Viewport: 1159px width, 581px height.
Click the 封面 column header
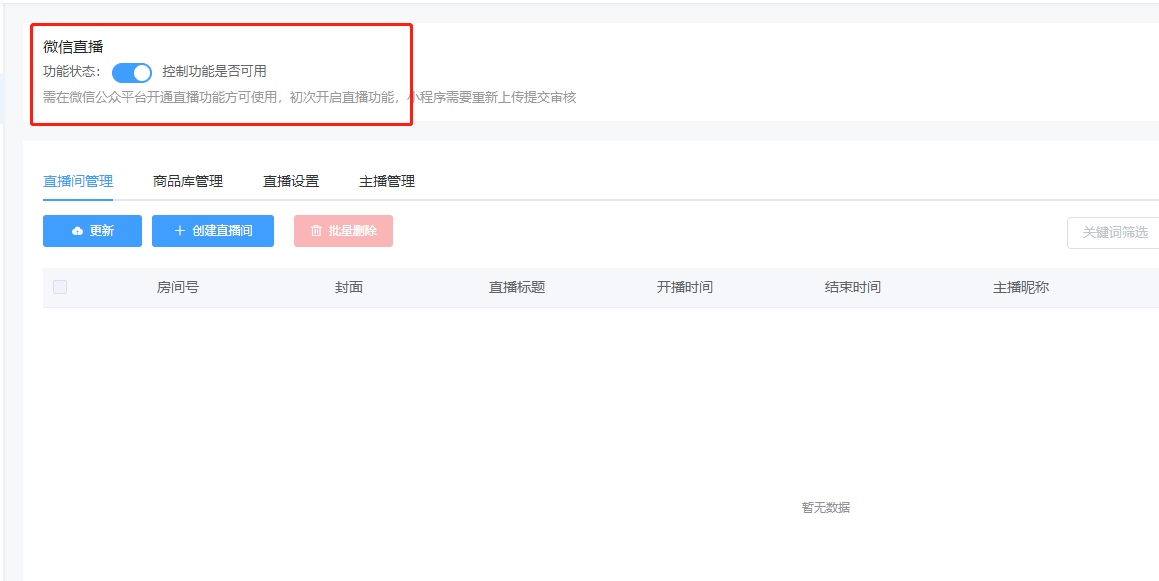349,288
